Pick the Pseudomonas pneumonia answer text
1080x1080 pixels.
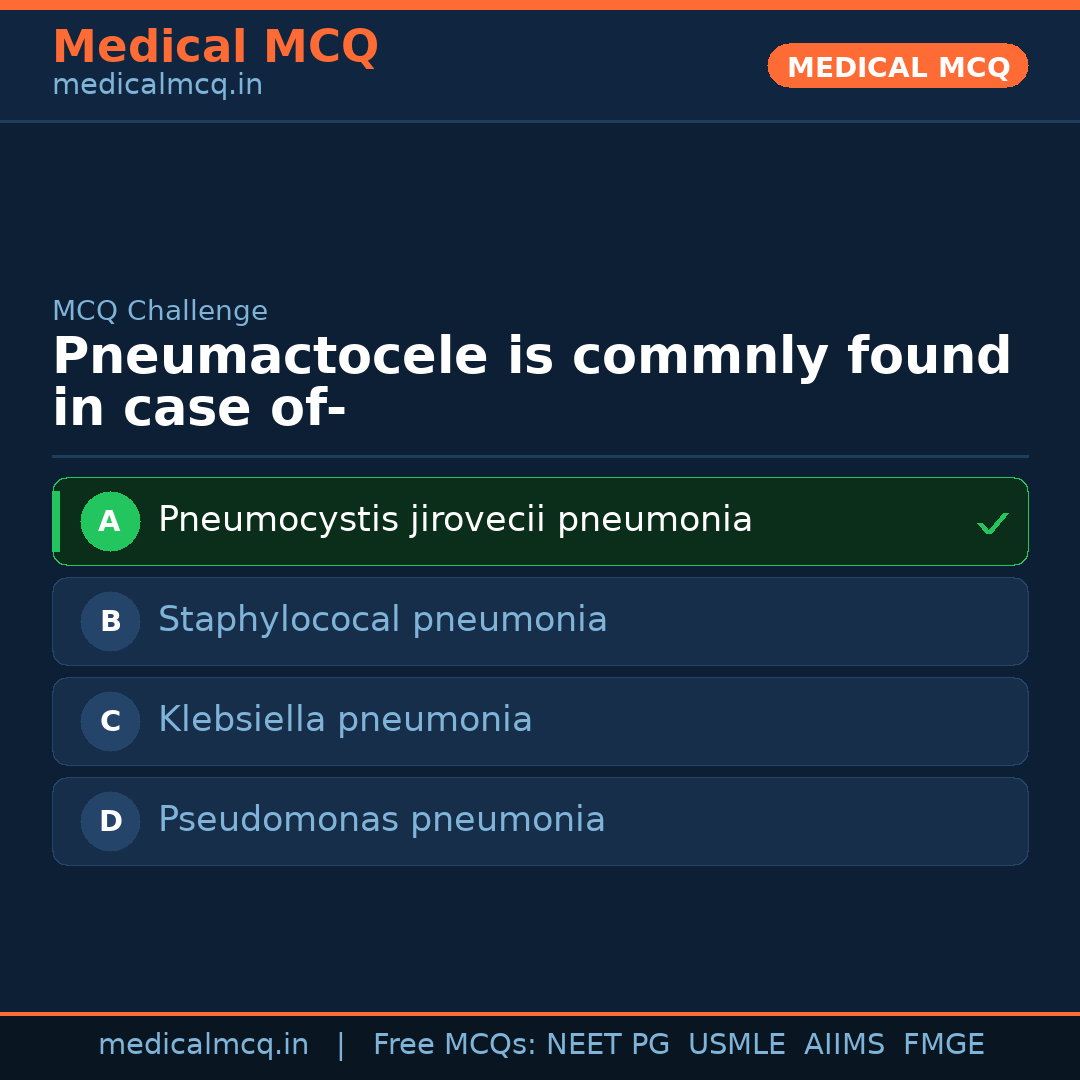381,820
